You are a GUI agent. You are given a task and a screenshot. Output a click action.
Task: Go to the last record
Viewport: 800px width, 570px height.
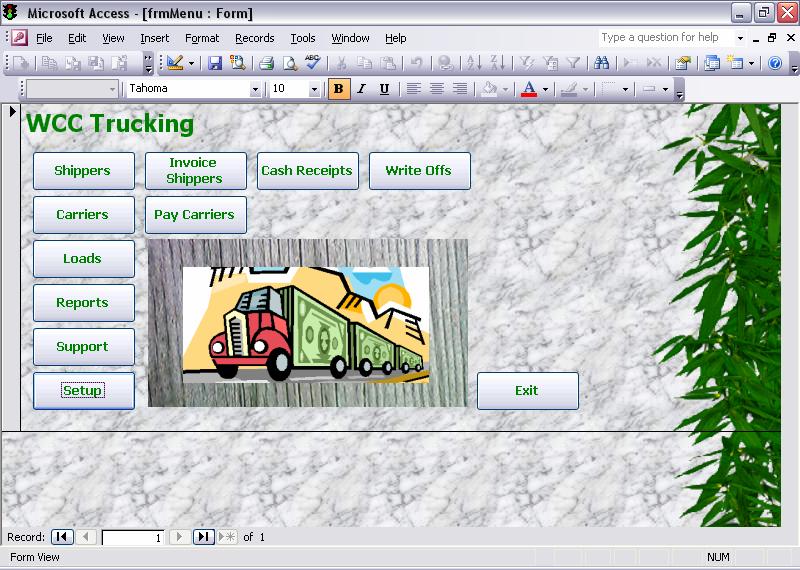[203, 537]
